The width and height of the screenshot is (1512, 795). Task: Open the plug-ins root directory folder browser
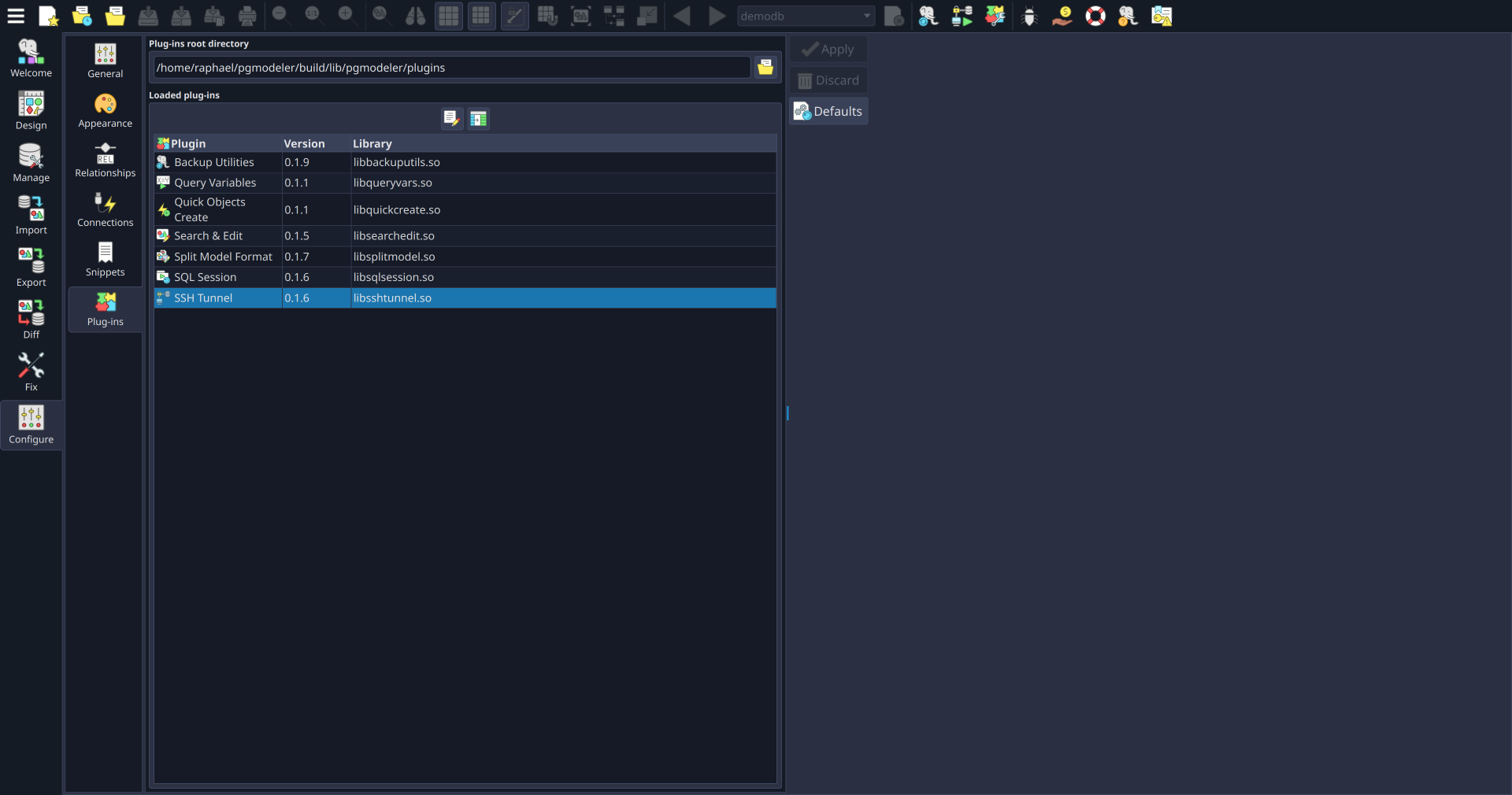point(765,68)
